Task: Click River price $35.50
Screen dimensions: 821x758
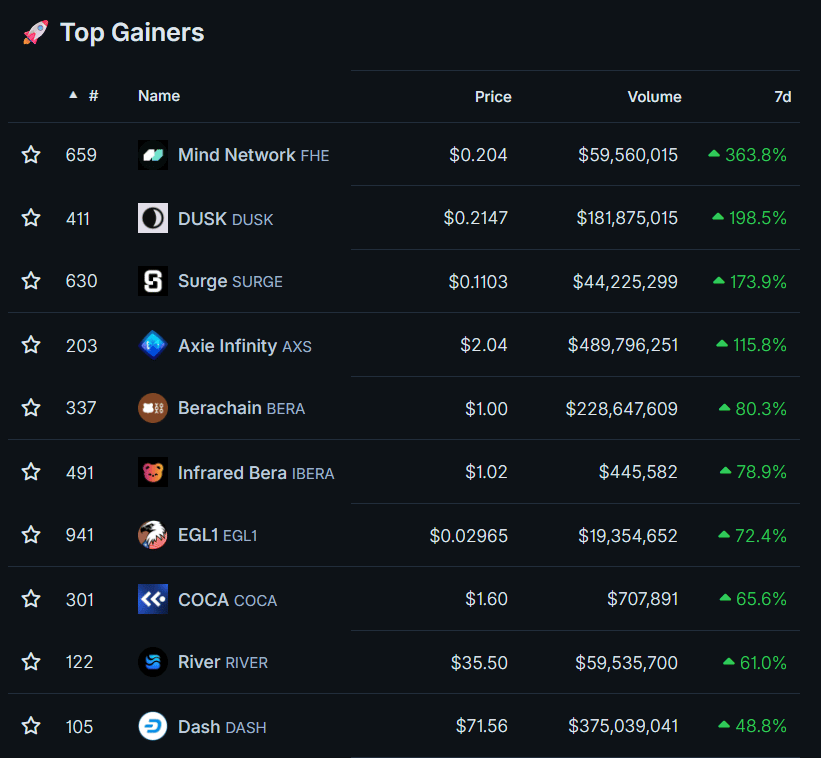Action: pyautogui.click(x=479, y=663)
